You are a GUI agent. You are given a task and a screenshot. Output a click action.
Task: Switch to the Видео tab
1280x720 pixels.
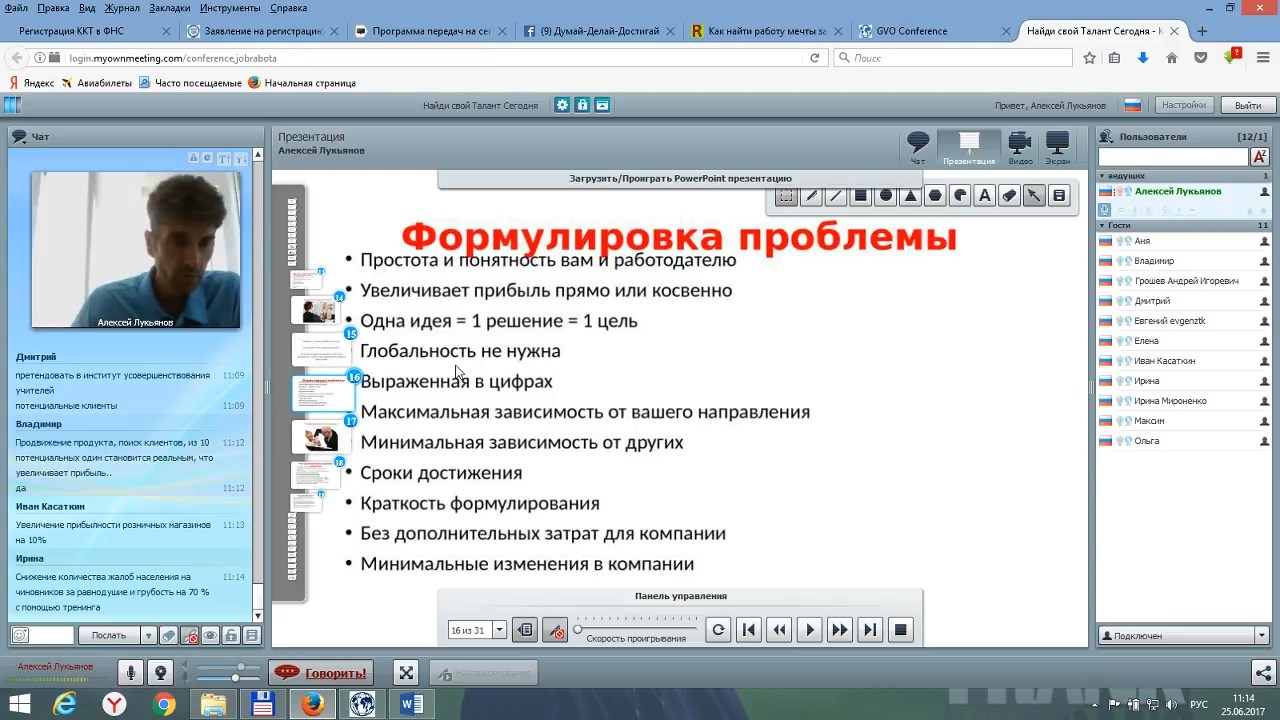pyautogui.click(x=1020, y=148)
